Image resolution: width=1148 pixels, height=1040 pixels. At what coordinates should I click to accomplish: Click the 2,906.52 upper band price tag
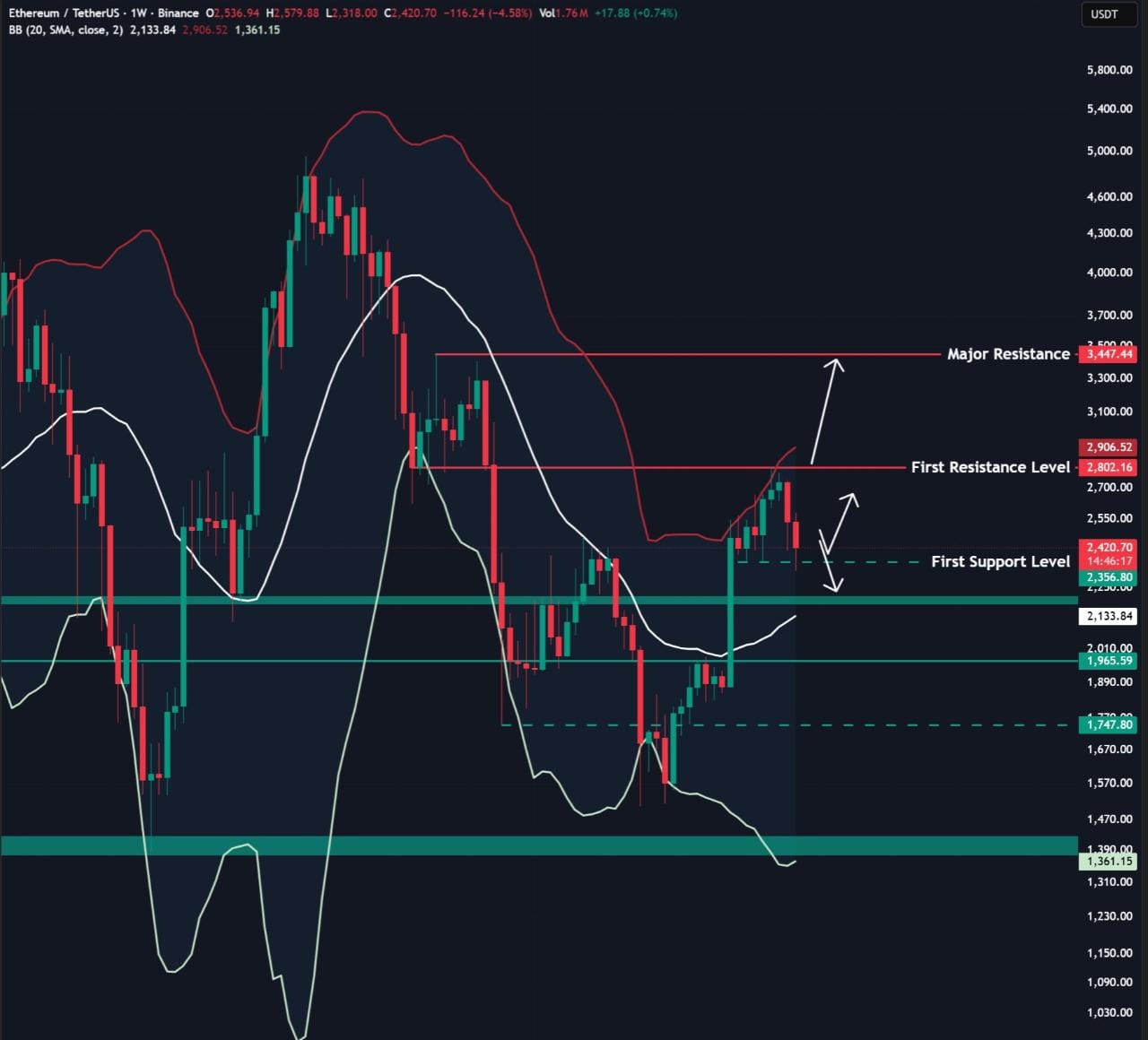click(1109, 447)
